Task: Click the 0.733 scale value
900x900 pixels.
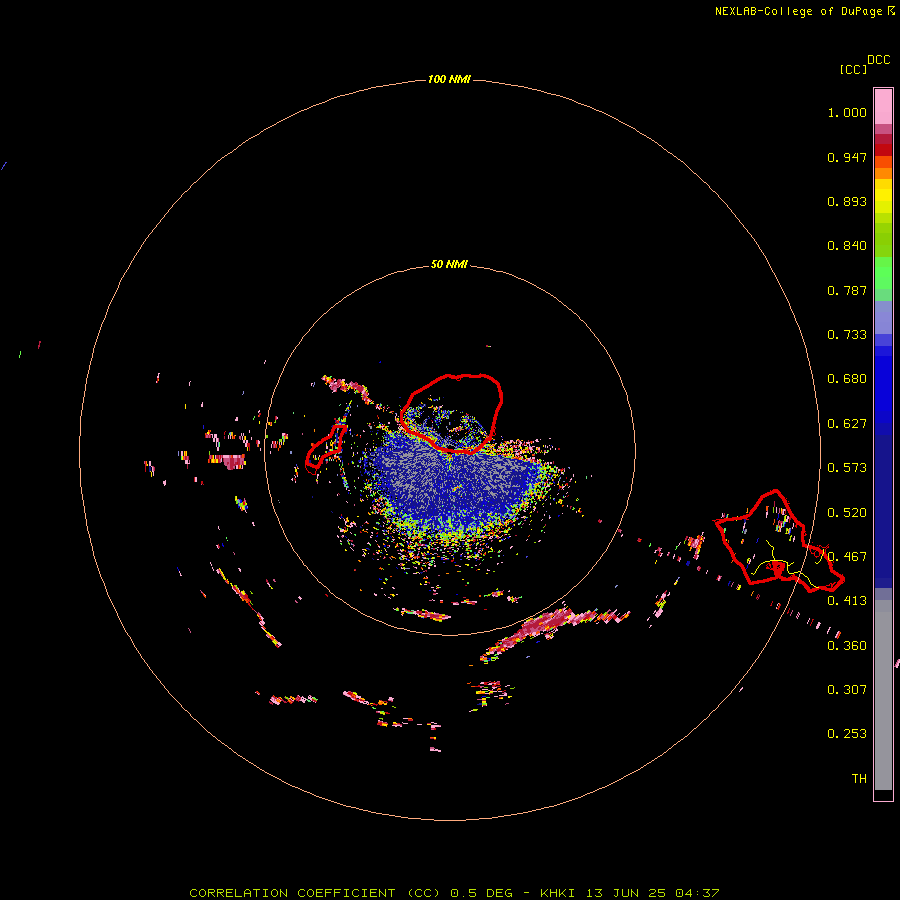Action: click(x=847, y=335)
